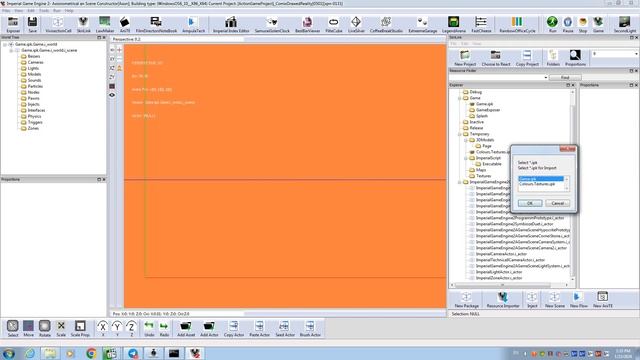This screenshot has height=360, width=640.
Task: Click the Stop icon in main toolbar
Action: (583, 24)
